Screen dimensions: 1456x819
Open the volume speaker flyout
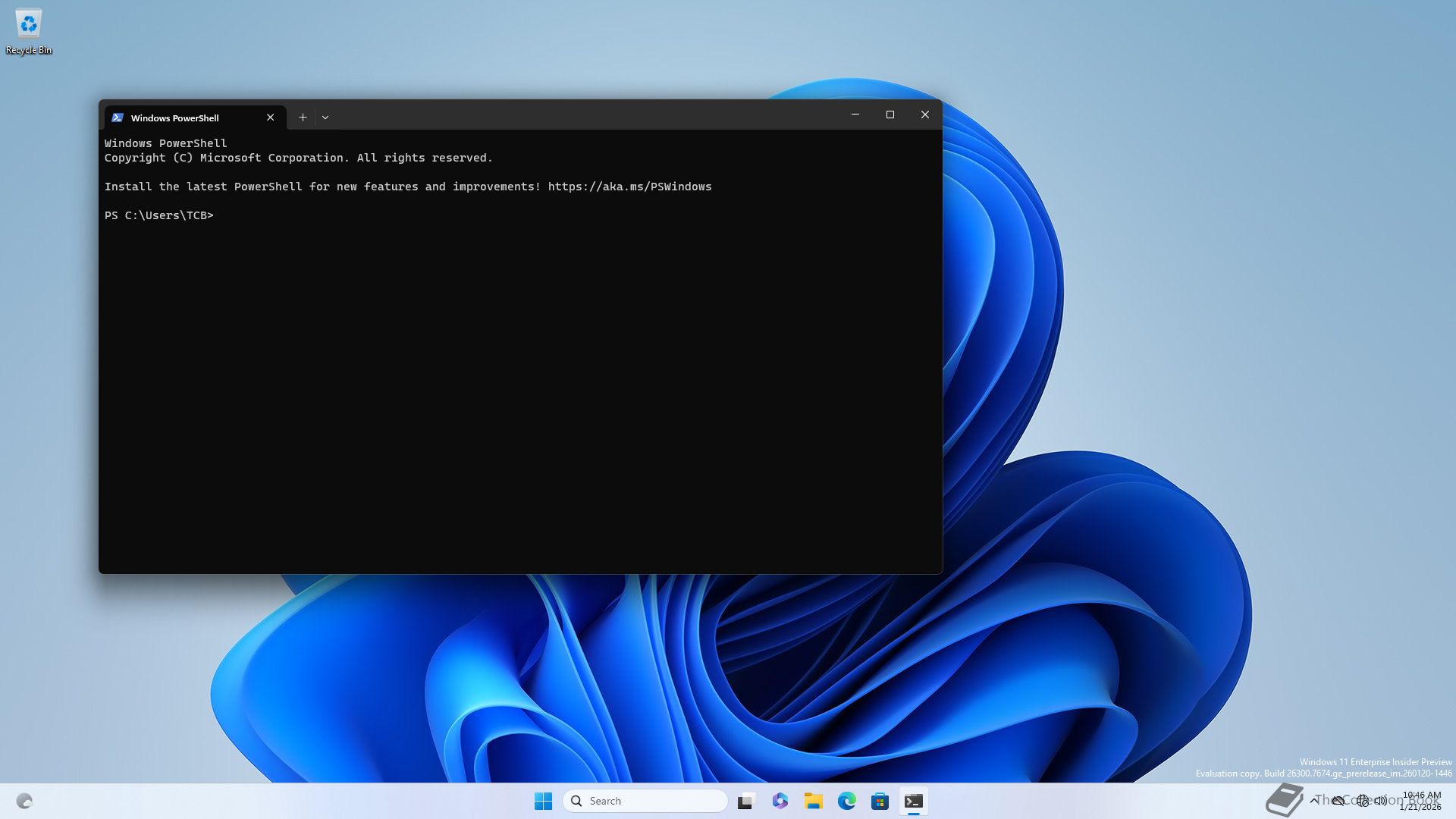click(1381, 801)
